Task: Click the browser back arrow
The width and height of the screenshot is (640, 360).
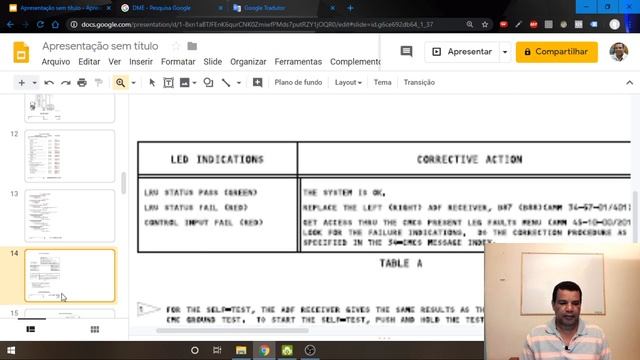Action: click(10, 24)
